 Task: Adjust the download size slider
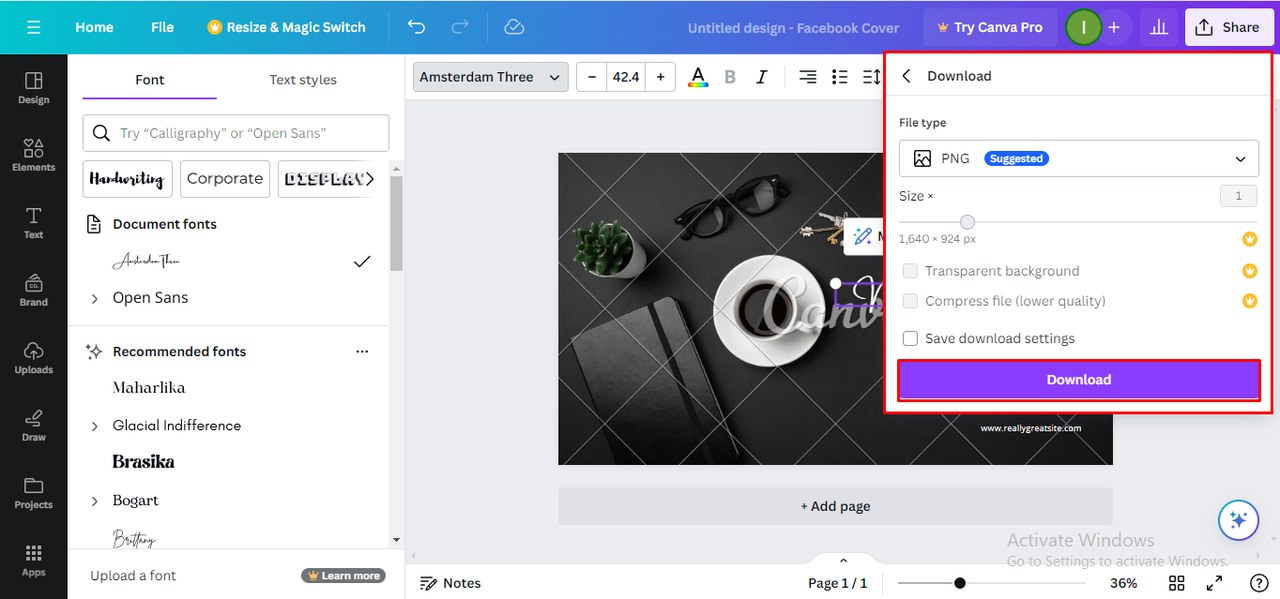pos(967,222)
